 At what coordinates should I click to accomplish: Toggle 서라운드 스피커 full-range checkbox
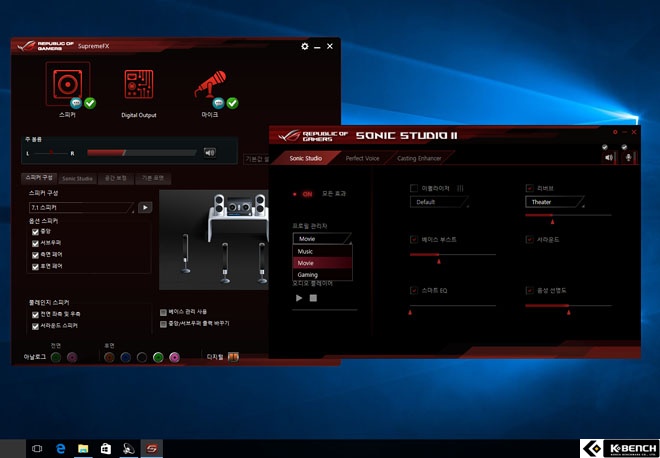[x=35, y=326]
